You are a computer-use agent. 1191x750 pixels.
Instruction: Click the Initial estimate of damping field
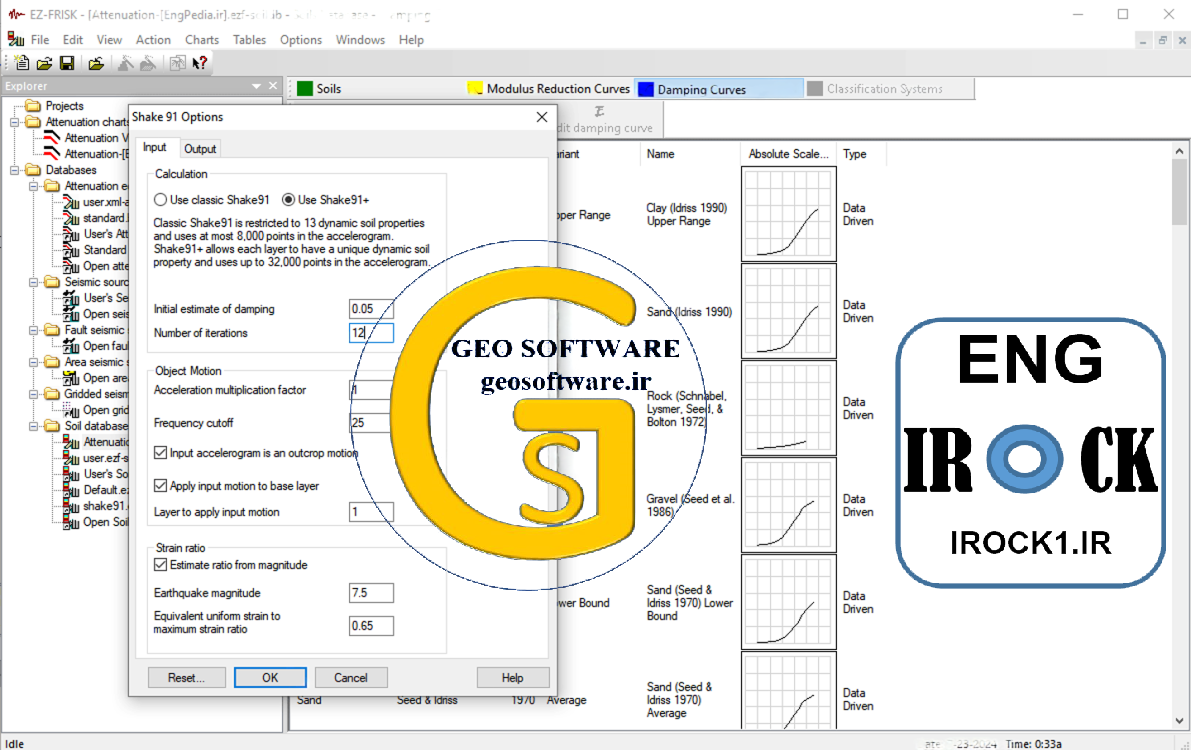371,309
